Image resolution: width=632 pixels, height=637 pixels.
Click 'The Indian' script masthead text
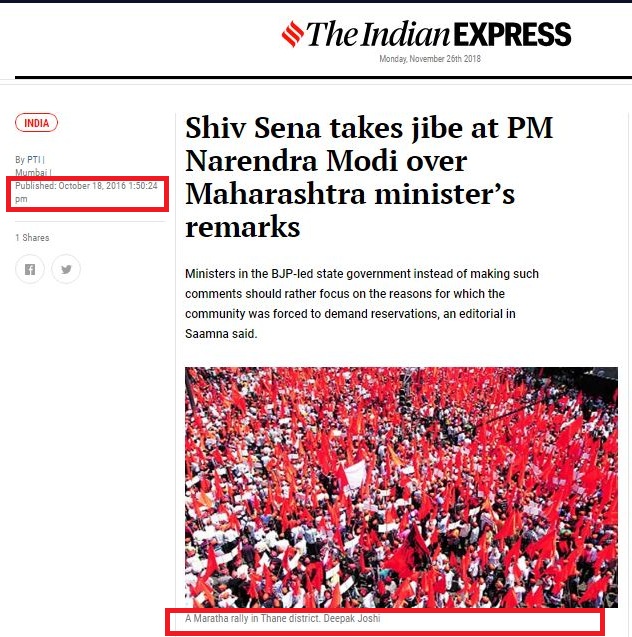pyautogui.click(x=379, y=34)
